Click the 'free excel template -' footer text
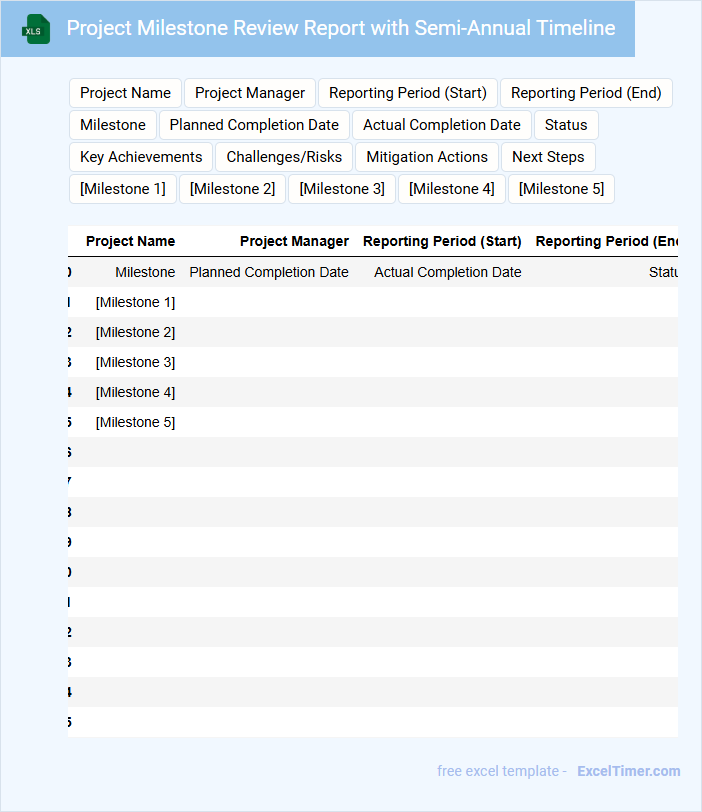 [502, 772]
